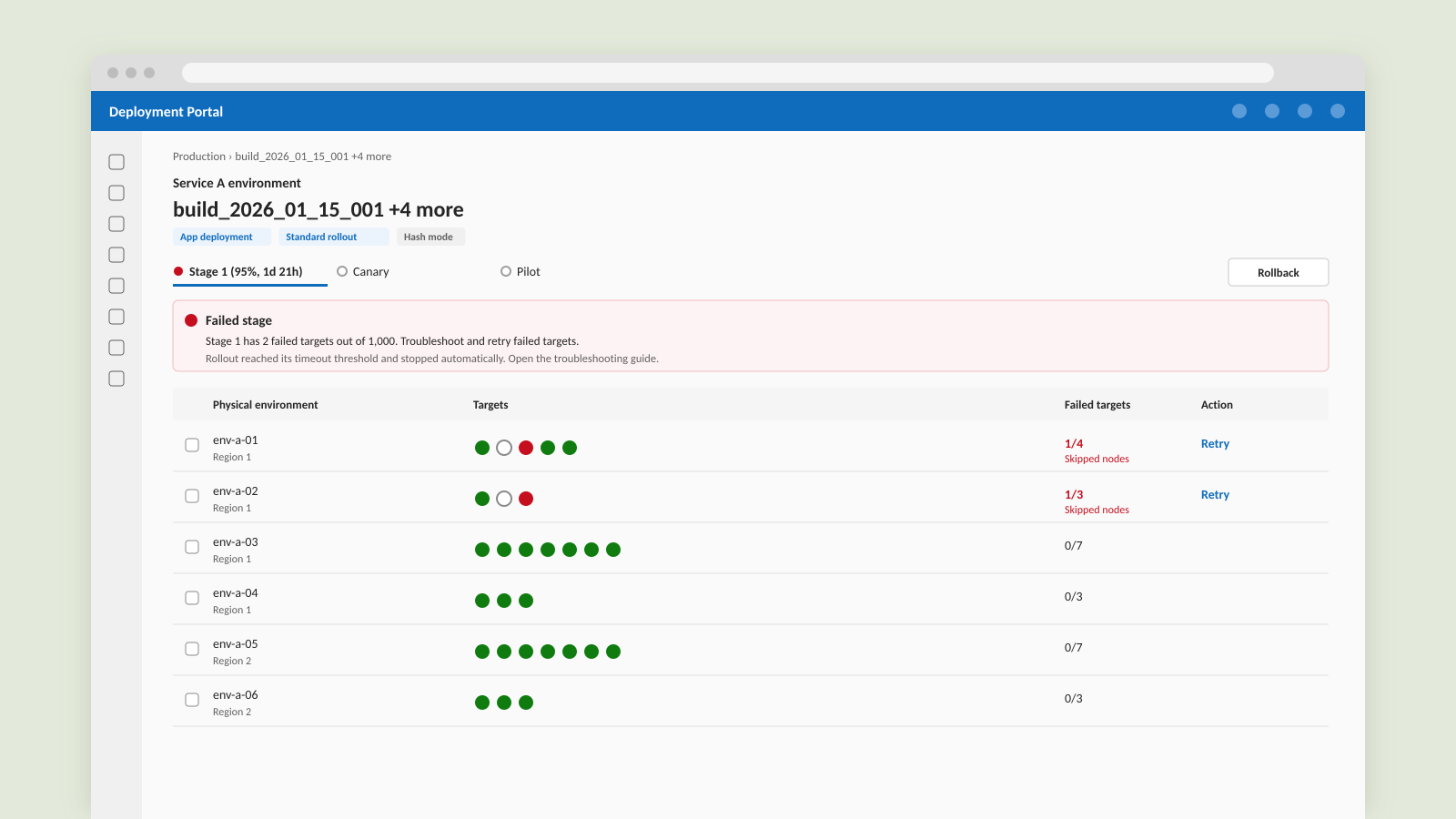The height and width of the screenshot is (819, 1456).
Task: Select the checkbox for env-a-02
Action: [x=192, y=496]
